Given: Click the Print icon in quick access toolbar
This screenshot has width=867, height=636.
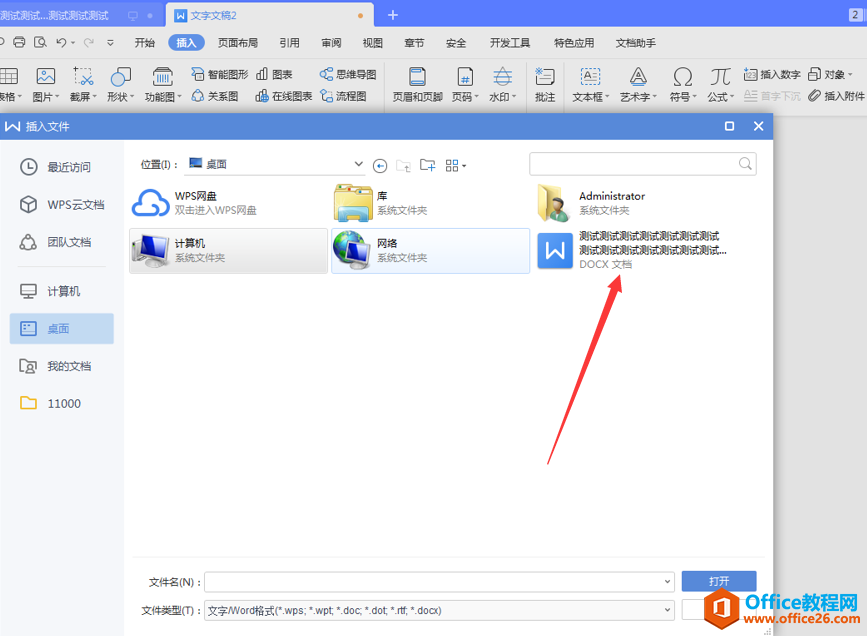Looking at the screenshot, I should coord(19,43).
